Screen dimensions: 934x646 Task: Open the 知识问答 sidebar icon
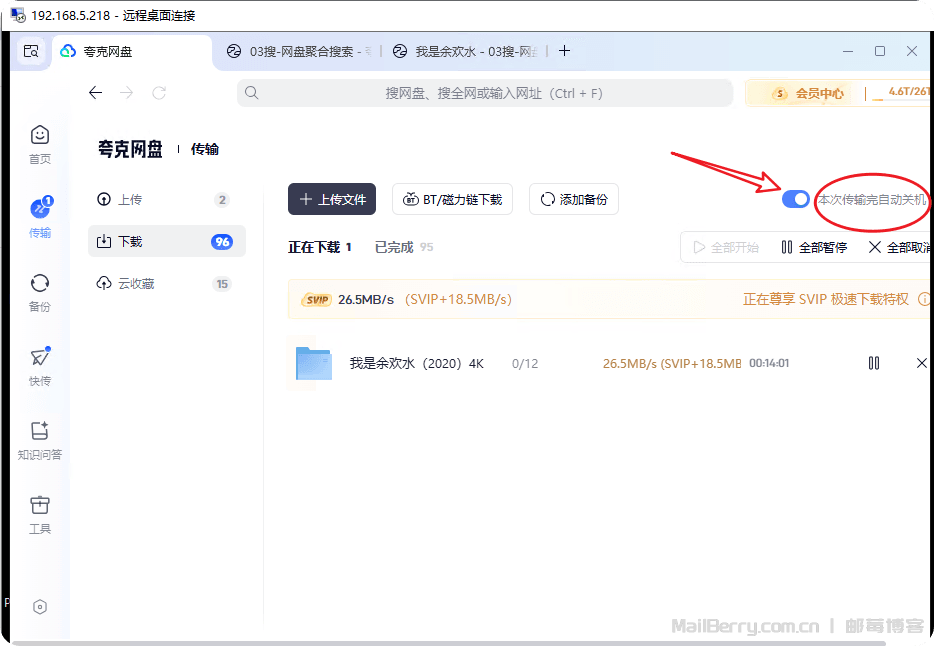tap(40, 440)
